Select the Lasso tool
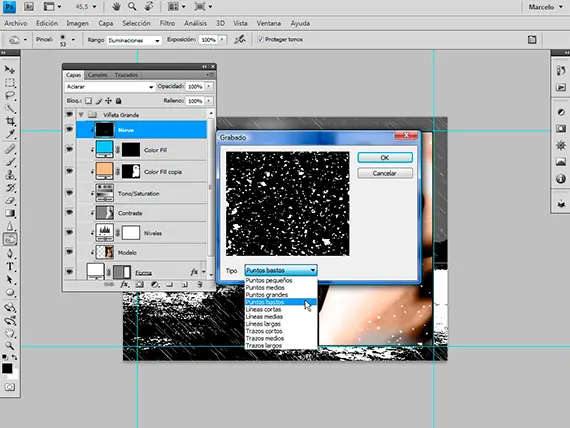 tap(10, 96)
